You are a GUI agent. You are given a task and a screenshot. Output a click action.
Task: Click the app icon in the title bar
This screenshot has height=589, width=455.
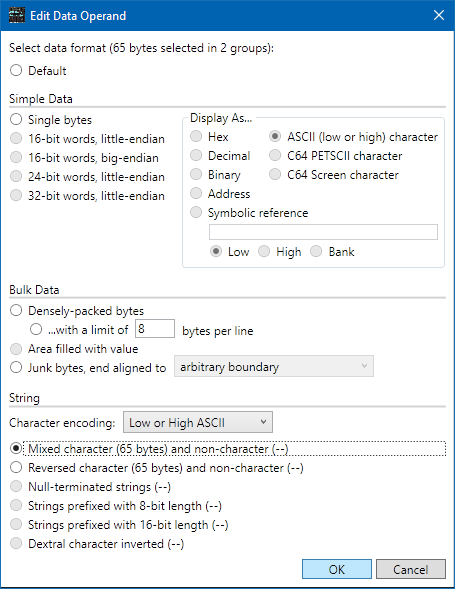[x=17, y=15]
